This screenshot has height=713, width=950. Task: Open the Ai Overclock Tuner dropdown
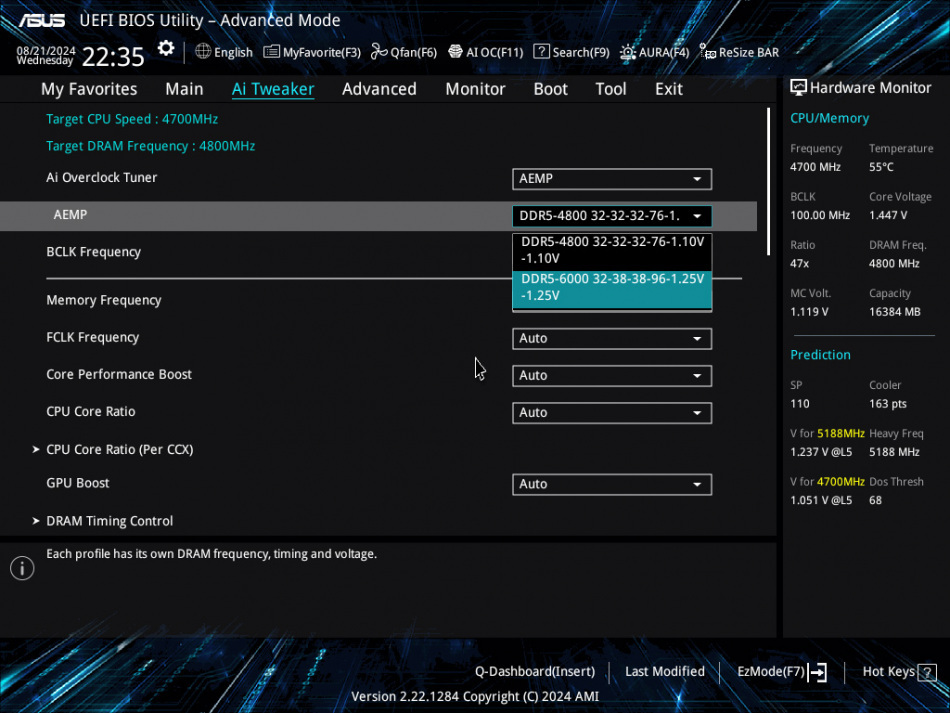pyautogui.click(x=611, y=179)
